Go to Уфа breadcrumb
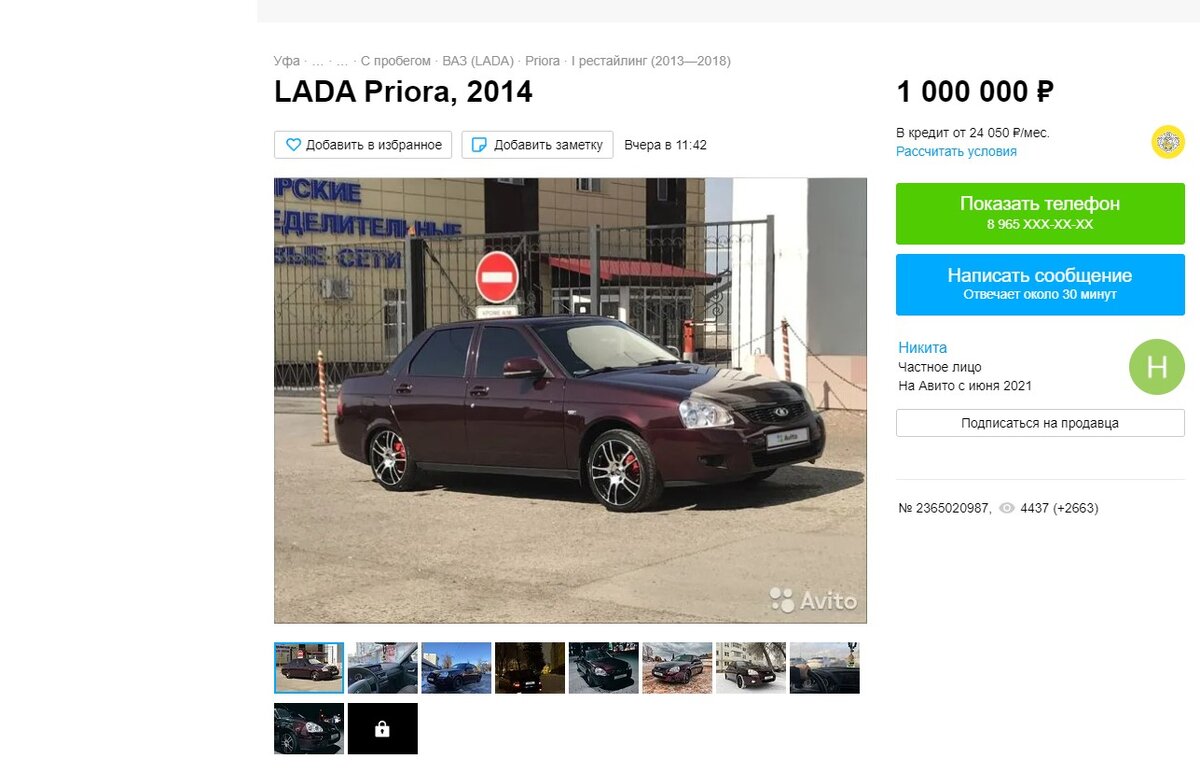Image resolution: width=1200 pixels, height=773 pixels. pyautogui.click(x=287, y=61)
